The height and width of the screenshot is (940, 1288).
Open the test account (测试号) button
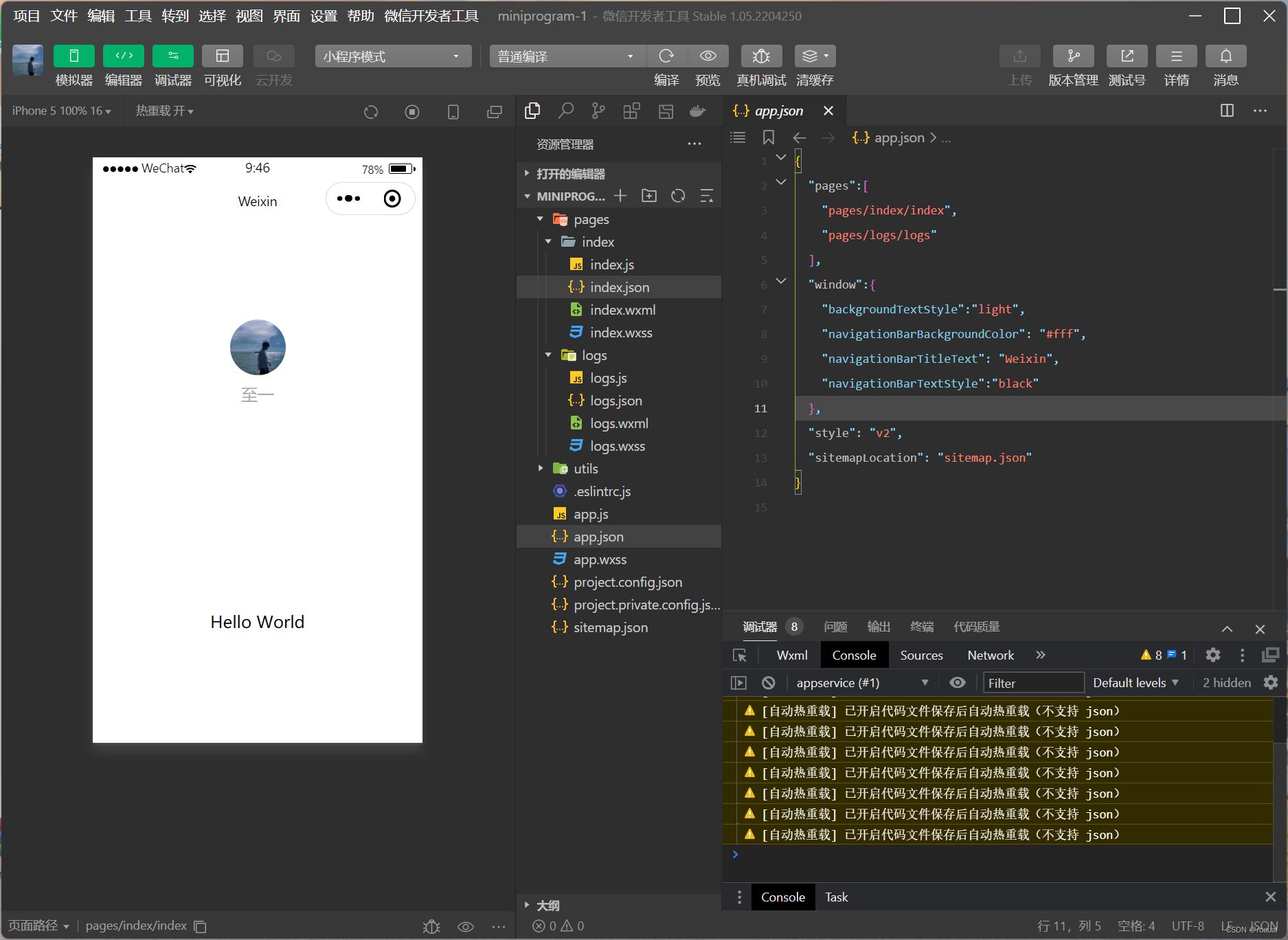(1127, 56)
